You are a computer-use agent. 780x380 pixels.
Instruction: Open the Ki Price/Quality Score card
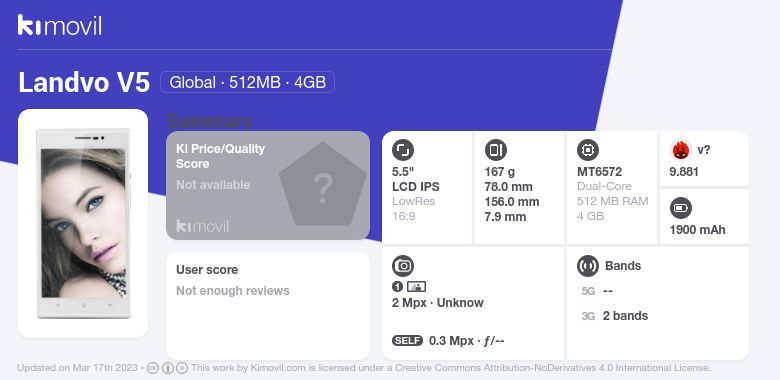coord(268,186)
